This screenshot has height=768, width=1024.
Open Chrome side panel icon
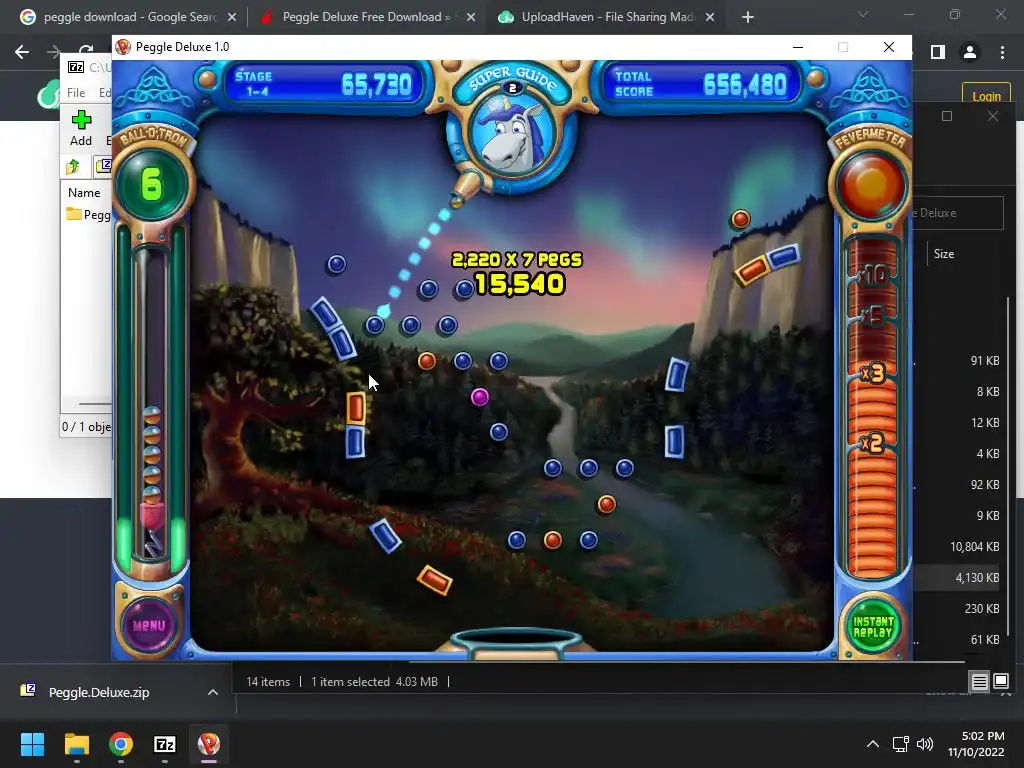coord(938,52)
